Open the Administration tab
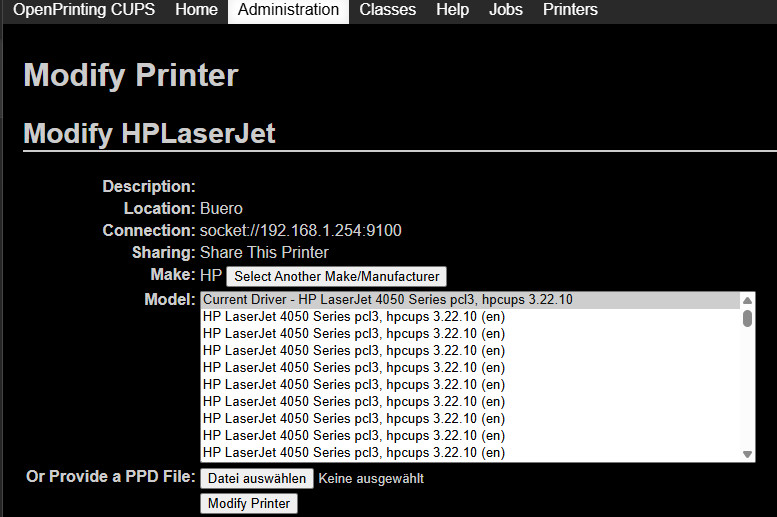This screenshot has width=777, height=517. [x=288, y=10]
